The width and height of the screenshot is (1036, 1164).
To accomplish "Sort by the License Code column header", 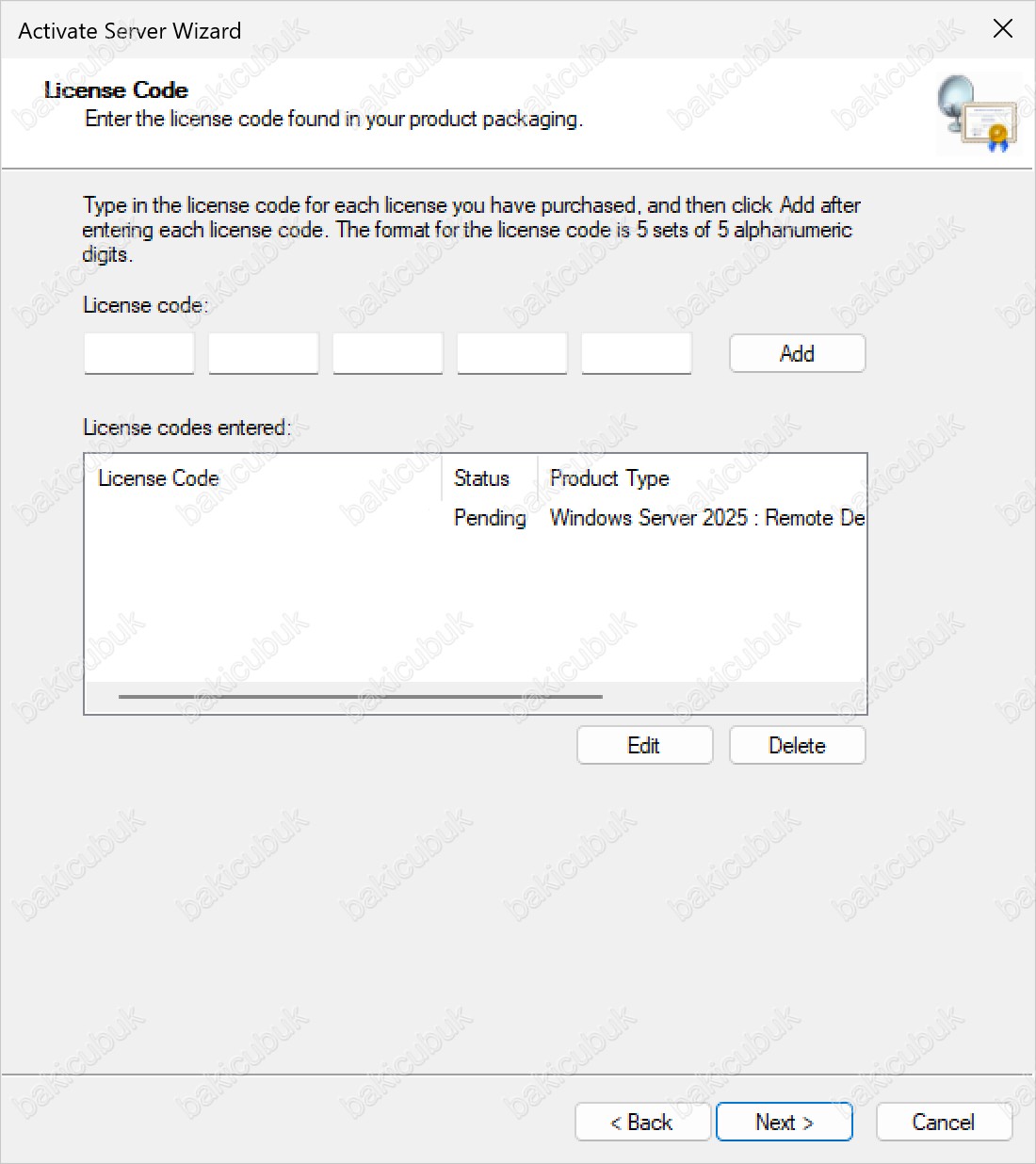I will coord(158,478).
